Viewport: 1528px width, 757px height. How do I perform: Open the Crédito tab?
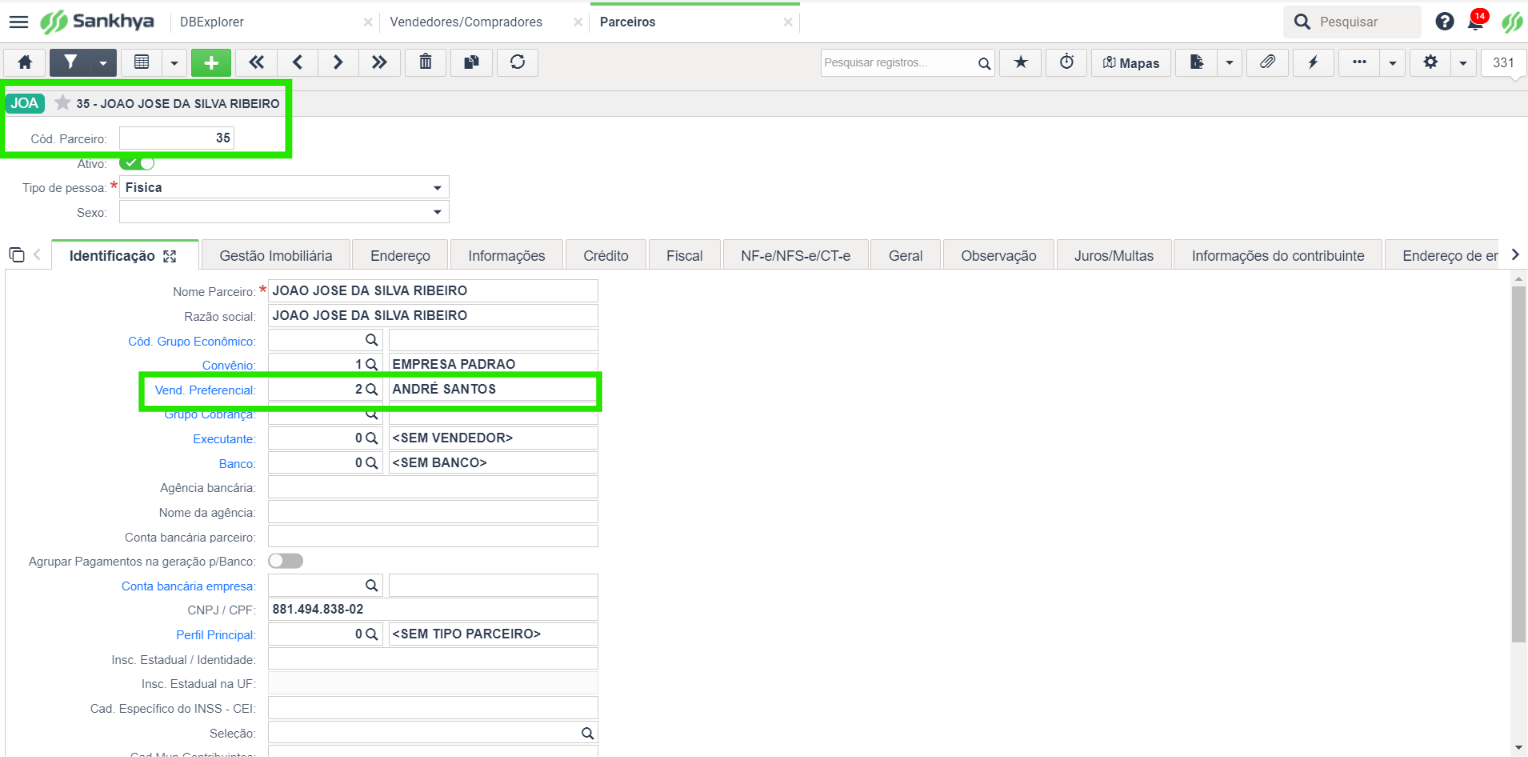click(x=606, y=255)
